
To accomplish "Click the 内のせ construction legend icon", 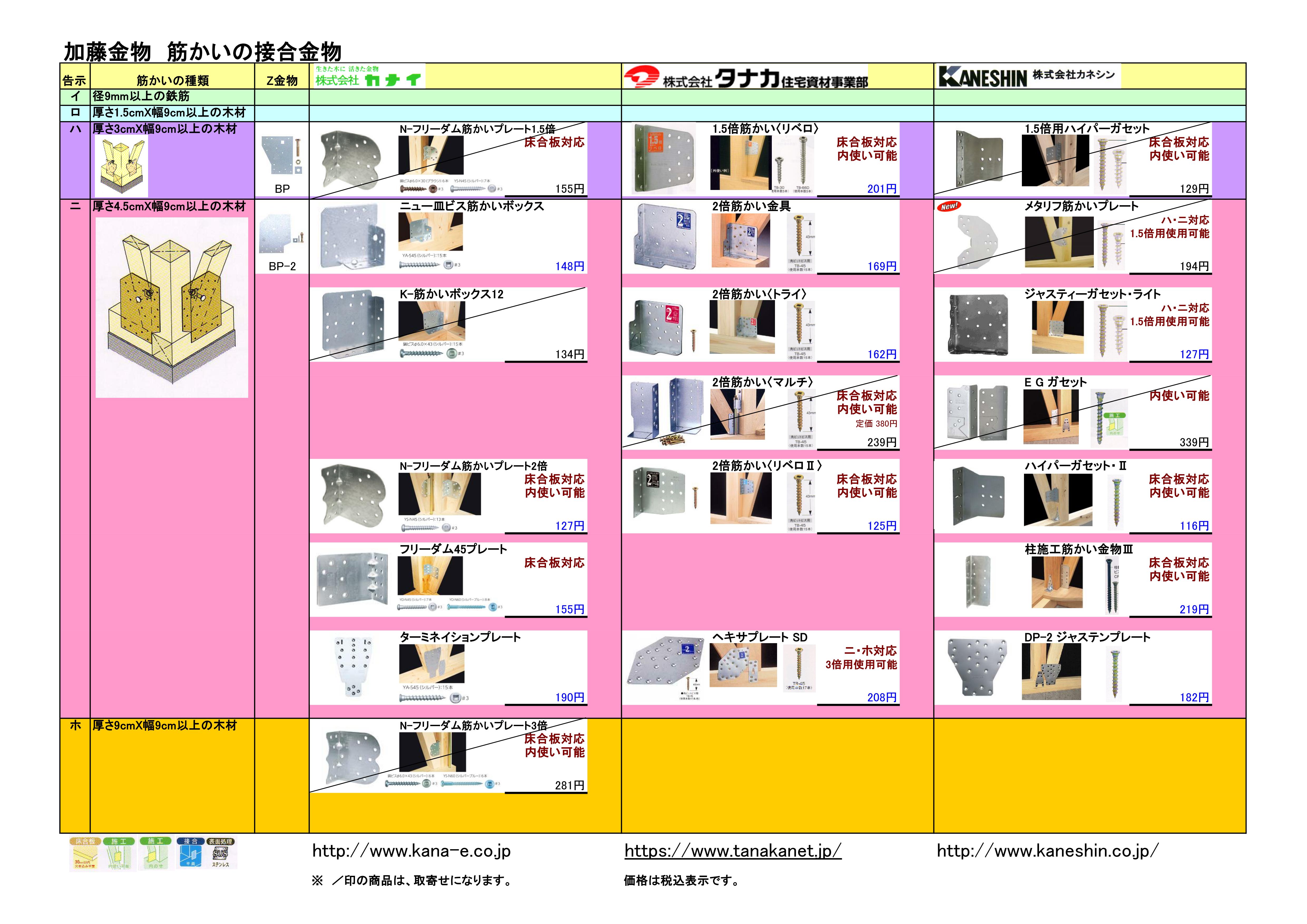I will [x=155, y=853].
